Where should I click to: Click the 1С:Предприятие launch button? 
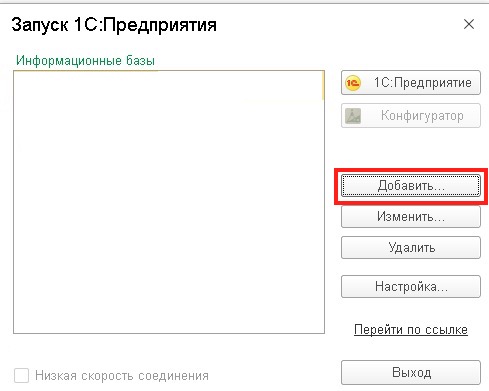[411, 82]
